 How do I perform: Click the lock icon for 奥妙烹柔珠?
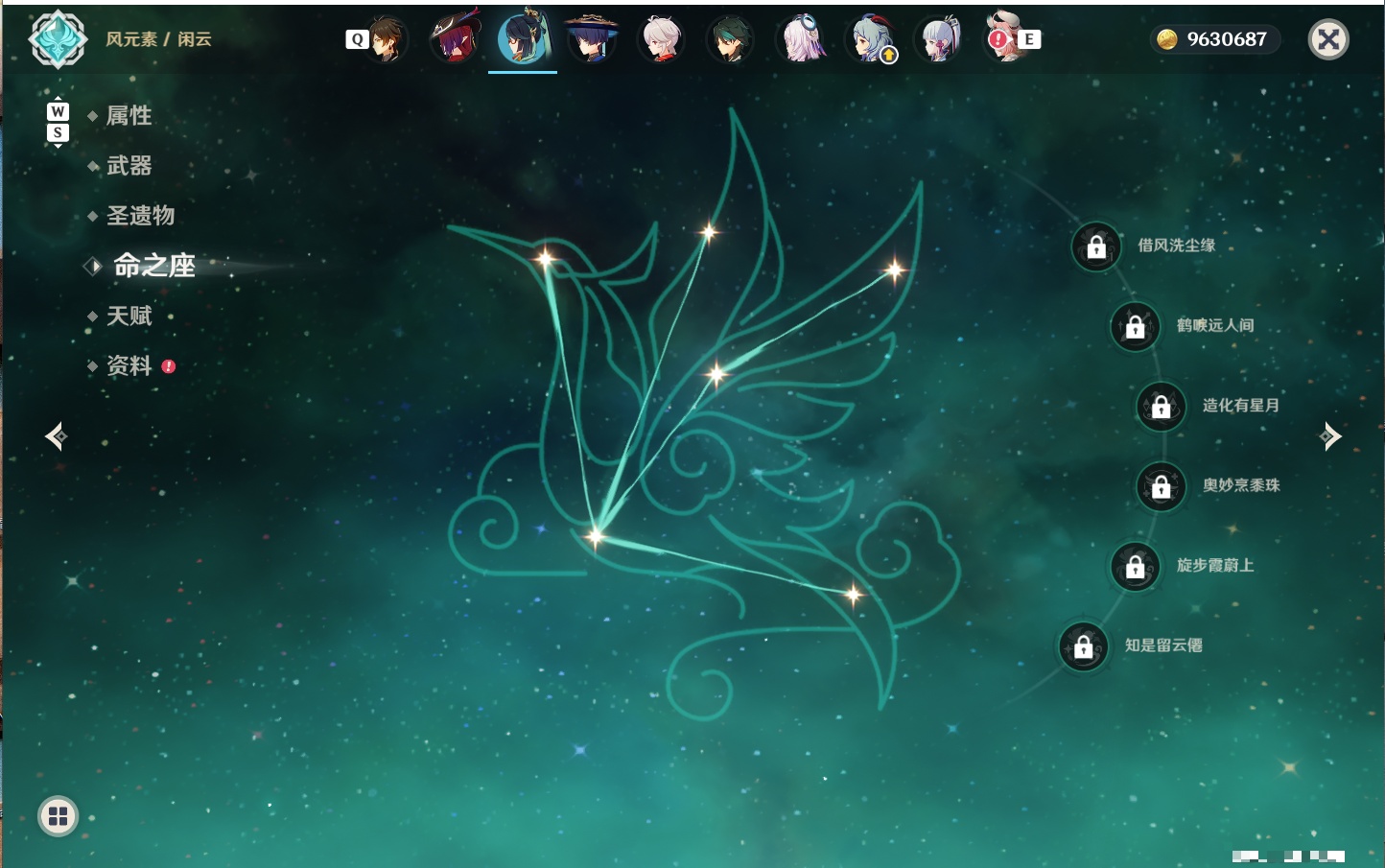[1161, 487]
